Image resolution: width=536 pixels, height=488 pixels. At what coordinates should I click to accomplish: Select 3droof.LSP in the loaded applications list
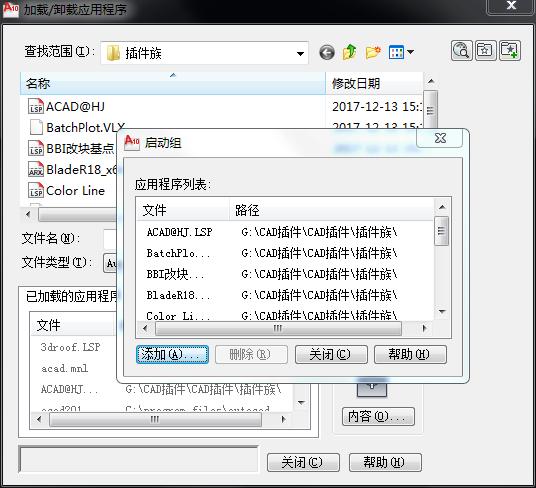coord(70,347)
